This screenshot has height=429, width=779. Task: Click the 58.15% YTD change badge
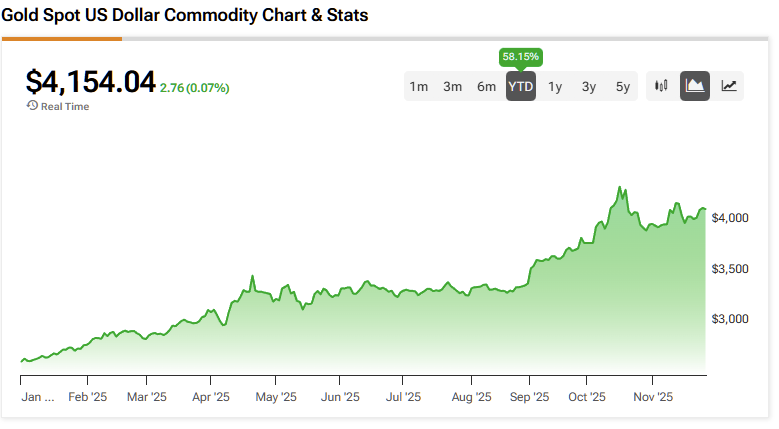(x=521, y=57)
